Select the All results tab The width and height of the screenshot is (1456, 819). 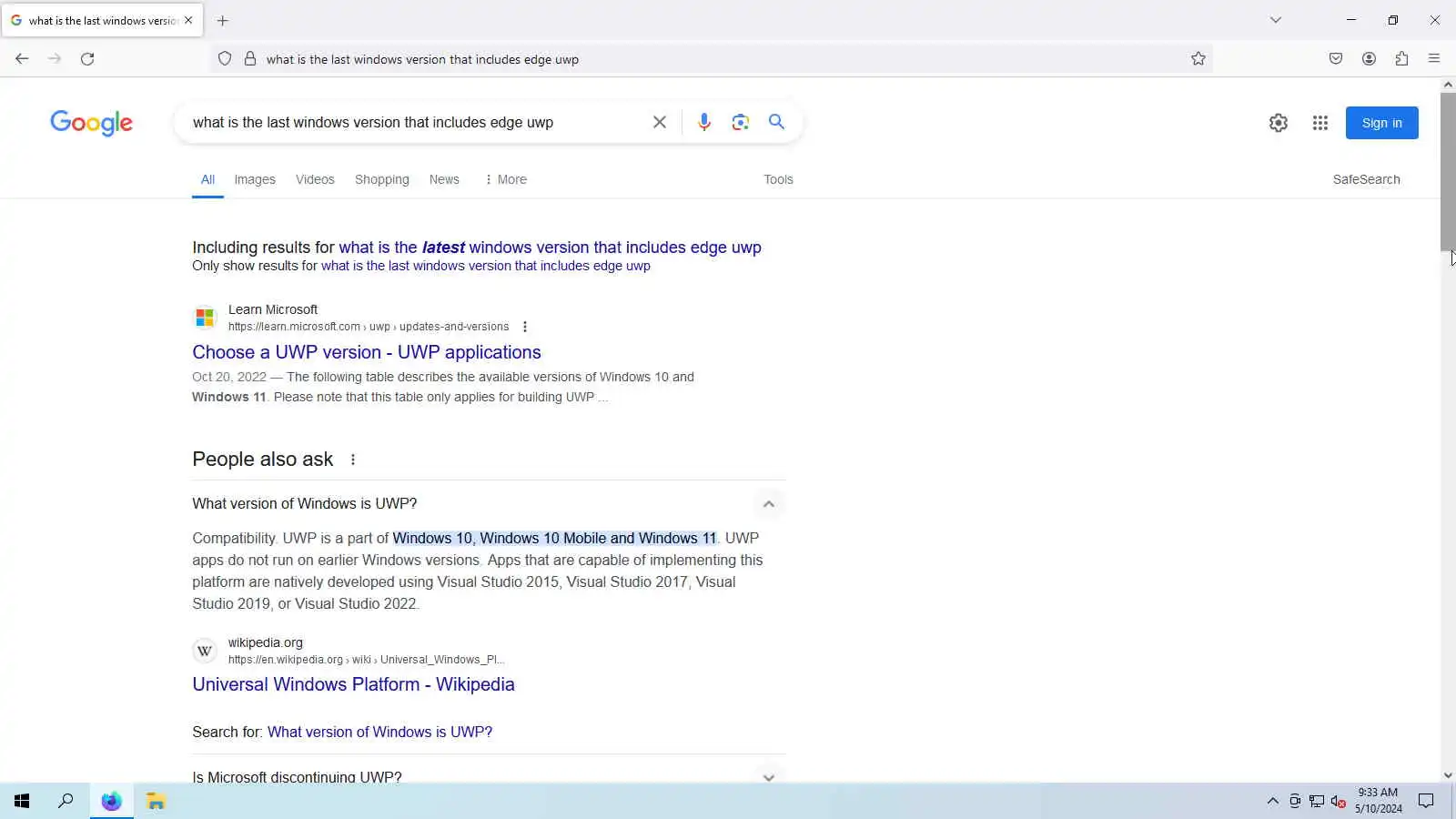pyautogui.click(x=207, y=179)
